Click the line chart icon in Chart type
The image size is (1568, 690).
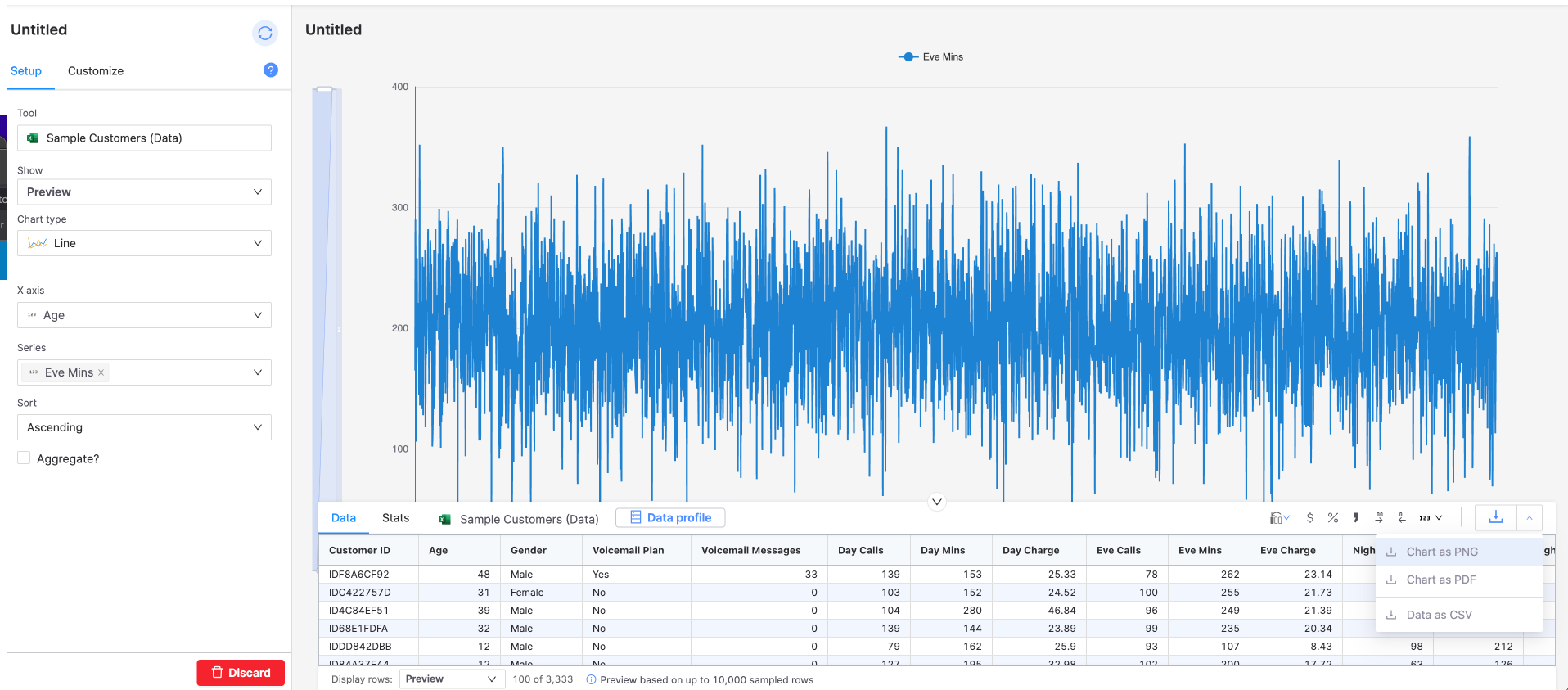pyautogui.click(x=37, y=243)
